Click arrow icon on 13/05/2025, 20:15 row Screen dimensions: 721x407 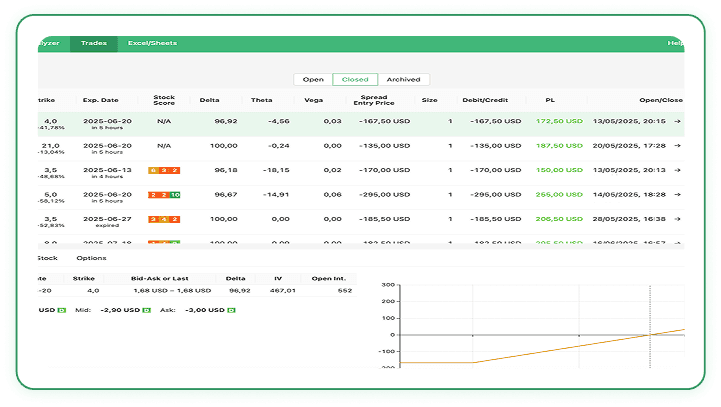tap(677, 121)
